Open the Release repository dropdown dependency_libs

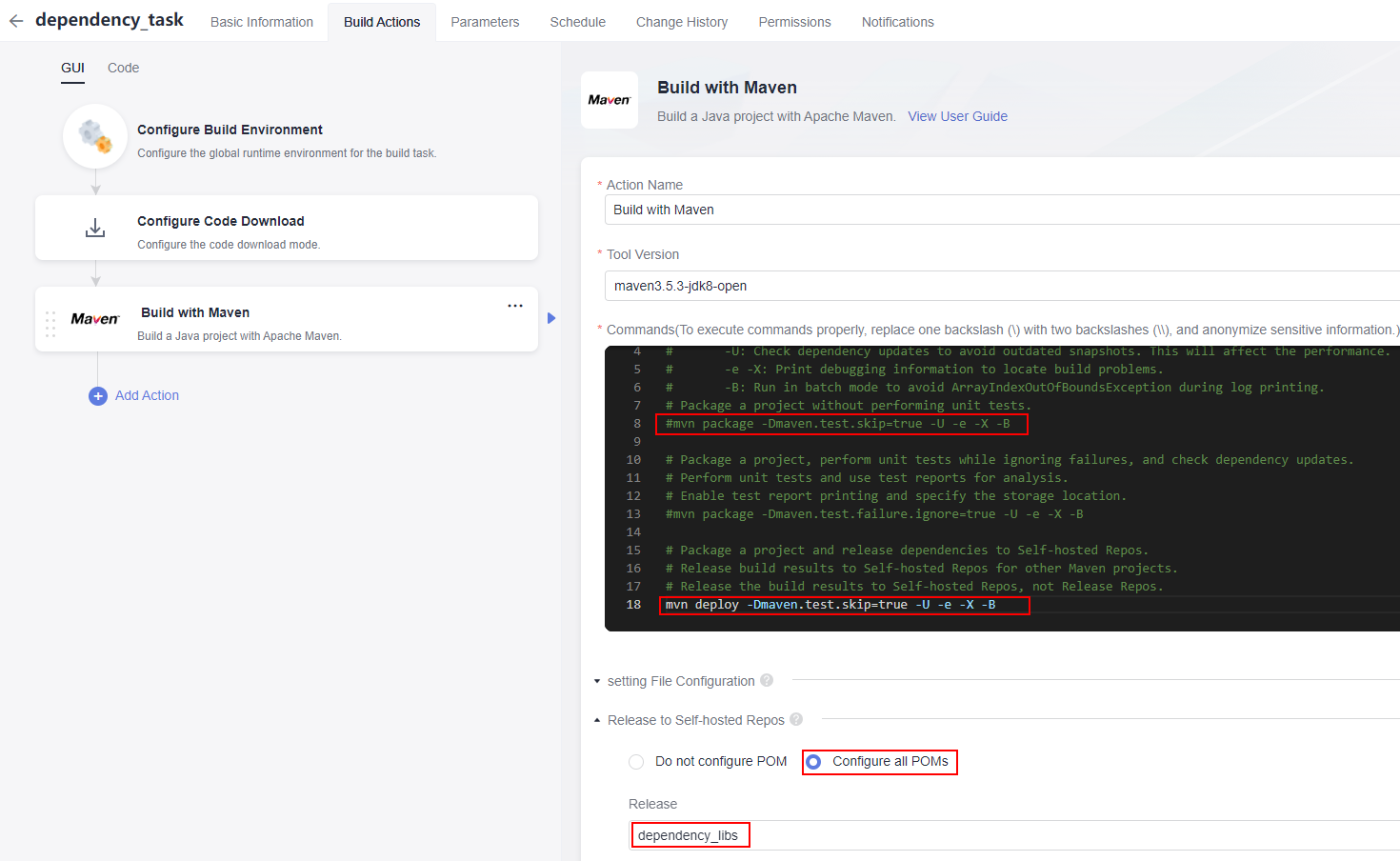point(1015,835)
